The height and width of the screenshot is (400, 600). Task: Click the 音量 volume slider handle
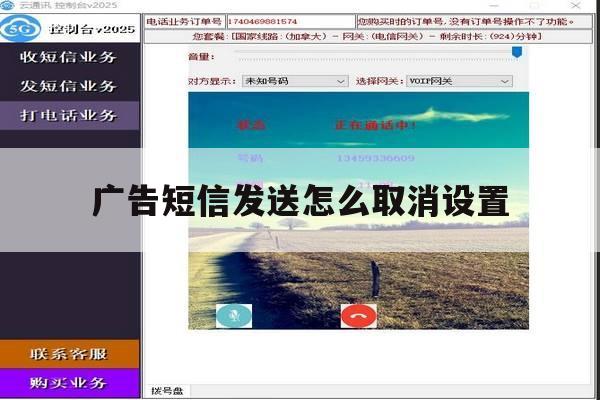point(517,52)
